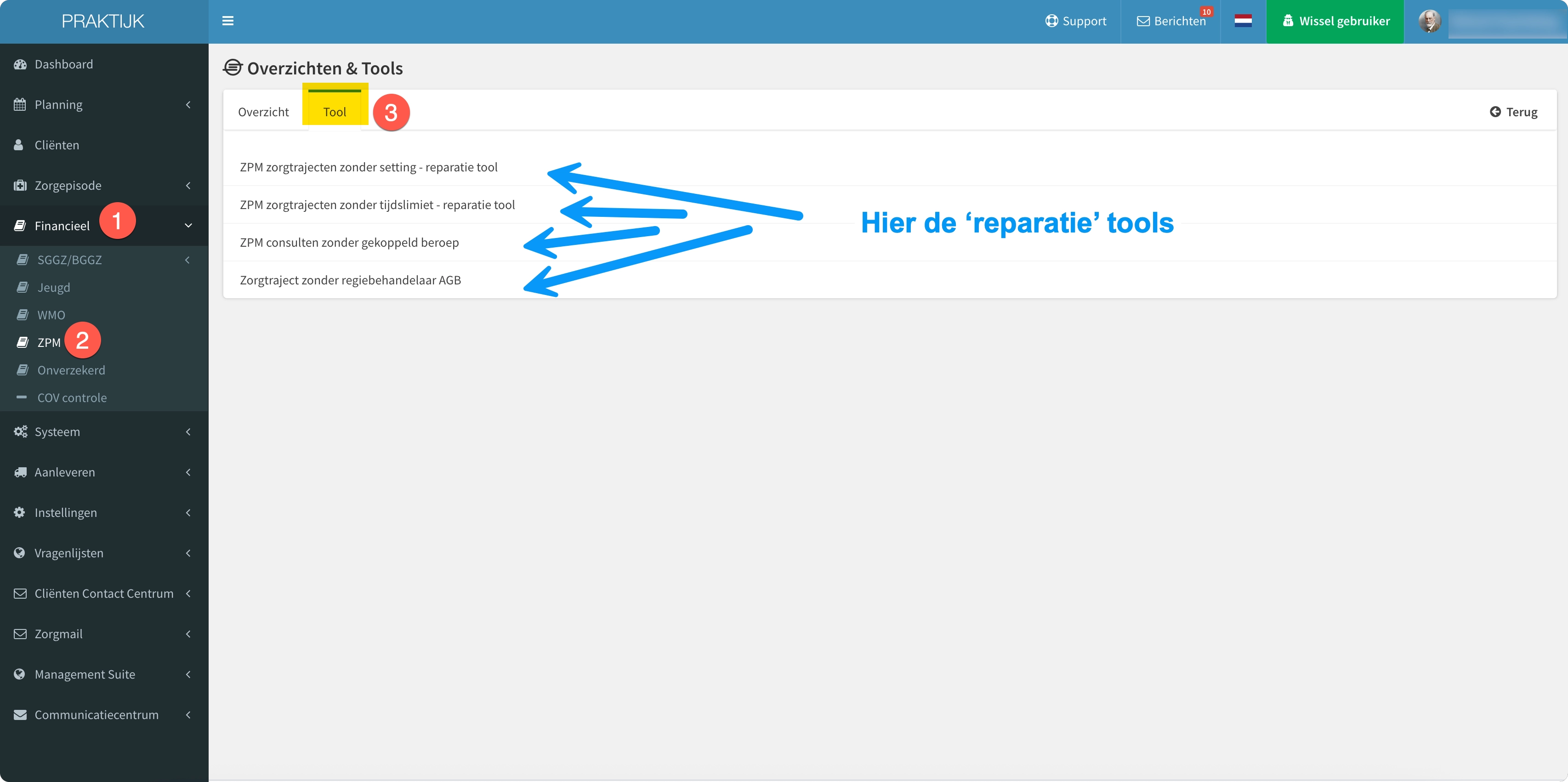Click the Dashboard gauge icon
This screenshot has width=1568, height=782.
click(20, 64)
